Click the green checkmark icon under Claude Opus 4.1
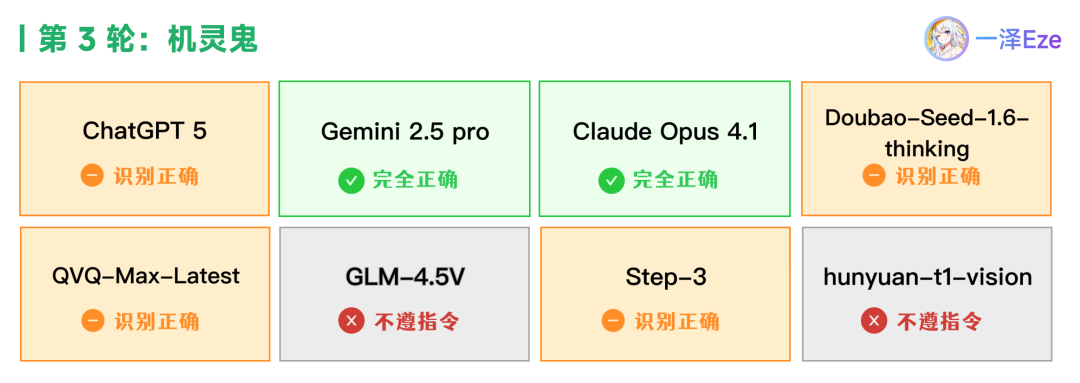The image size is (1080, 383). tap(611, 181)
